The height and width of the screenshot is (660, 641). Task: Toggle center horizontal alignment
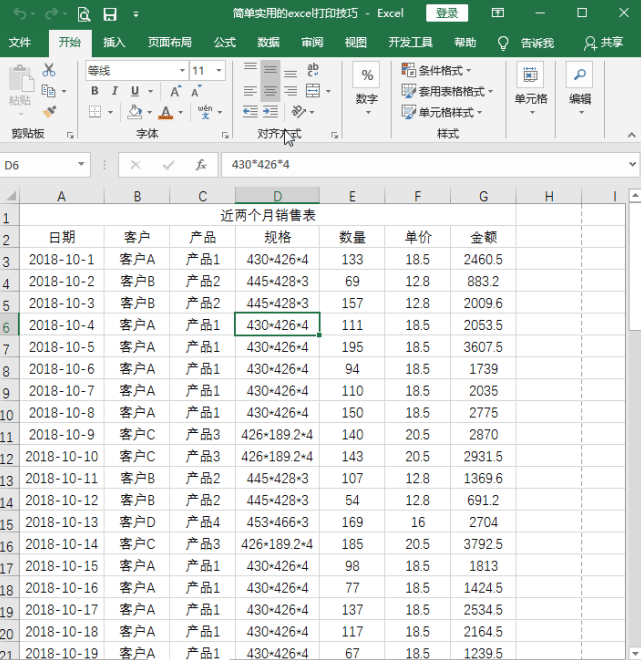(270, 91)
